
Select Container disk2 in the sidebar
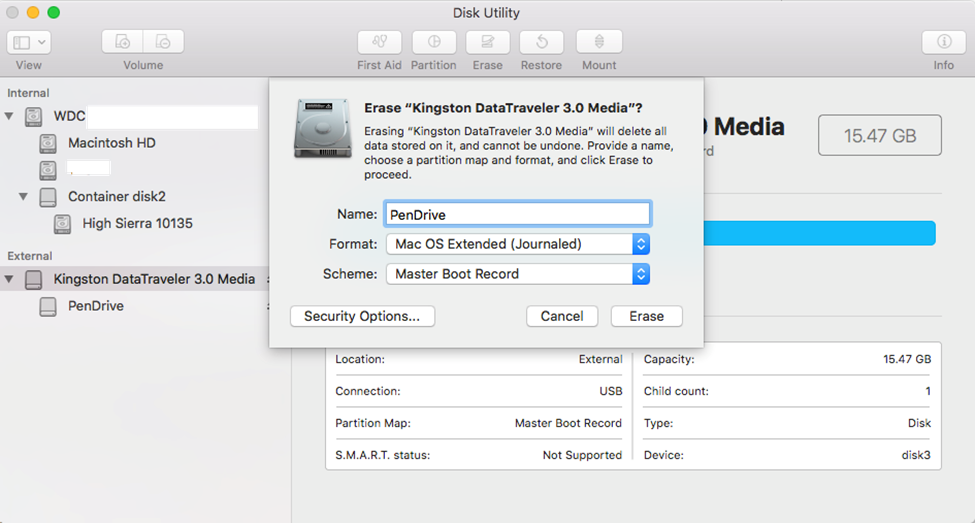click(117, 197)
